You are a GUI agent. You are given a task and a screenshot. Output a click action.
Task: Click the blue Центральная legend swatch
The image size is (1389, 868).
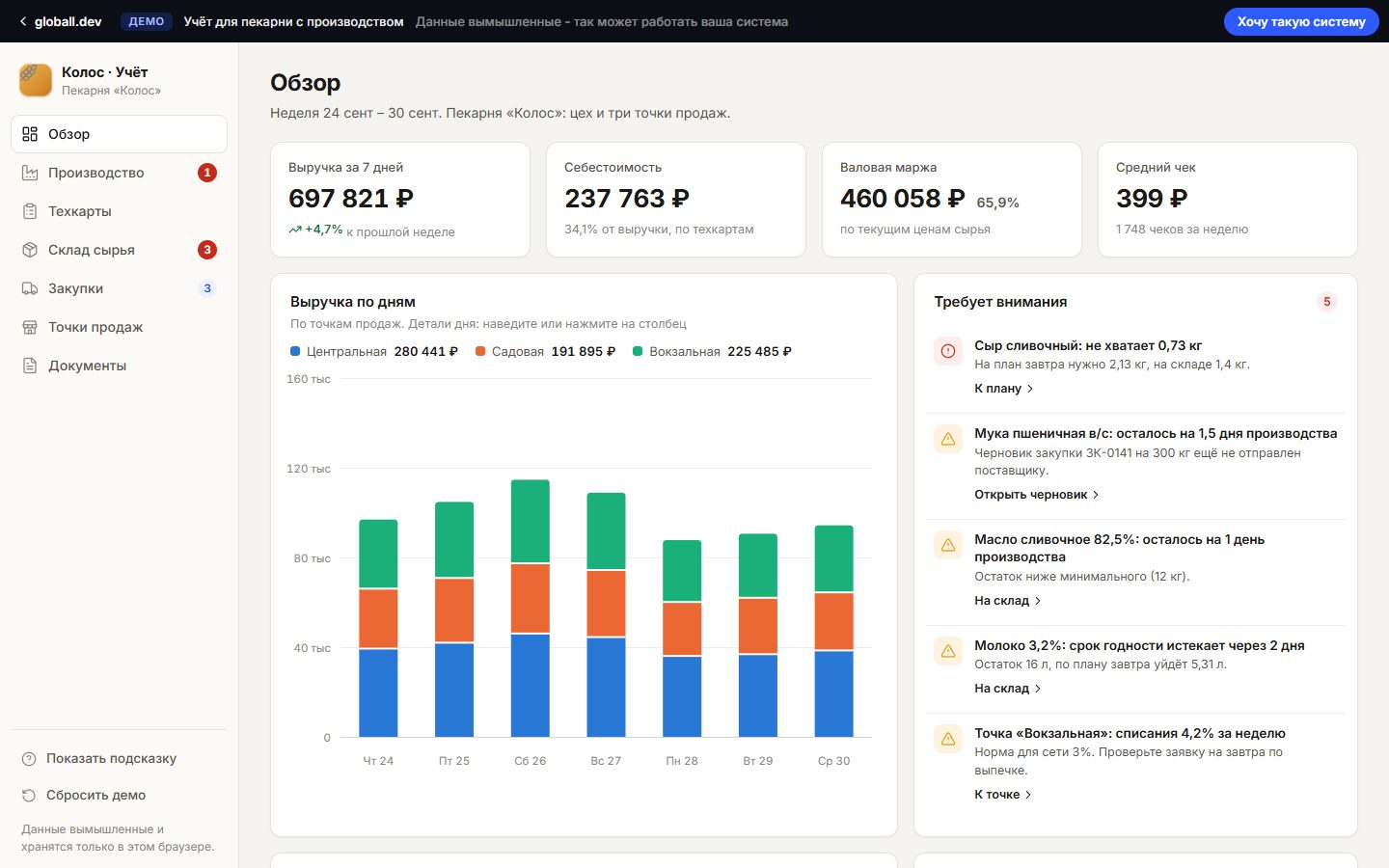[295, 351]
